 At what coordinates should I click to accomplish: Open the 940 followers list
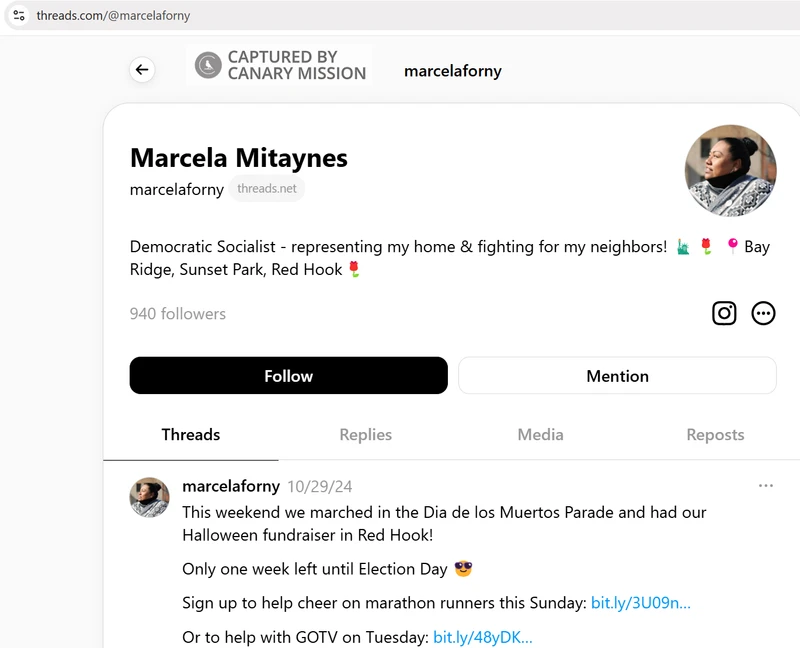(x=178, y=314)
